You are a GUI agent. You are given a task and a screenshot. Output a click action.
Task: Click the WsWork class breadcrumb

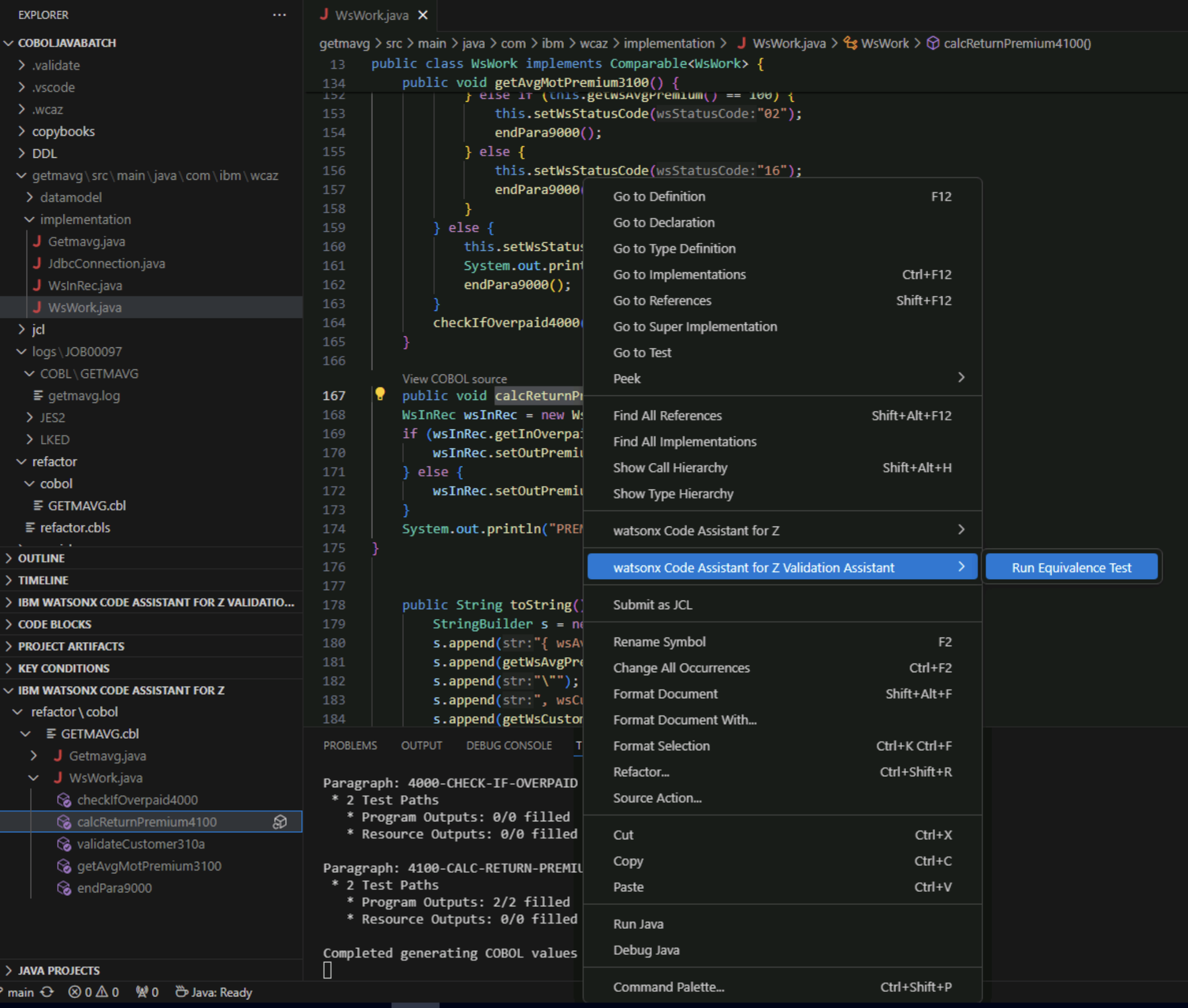coord(885,43)
